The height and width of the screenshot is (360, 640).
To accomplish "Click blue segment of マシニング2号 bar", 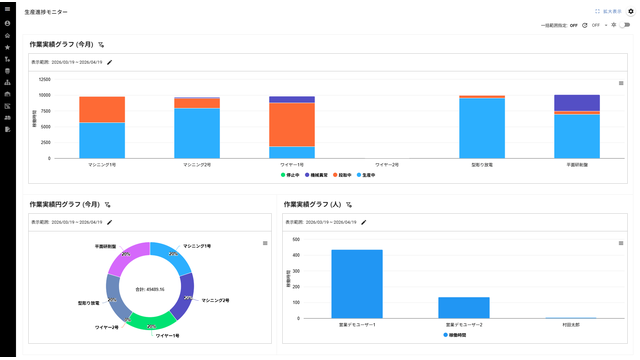I will click(197, 133).
